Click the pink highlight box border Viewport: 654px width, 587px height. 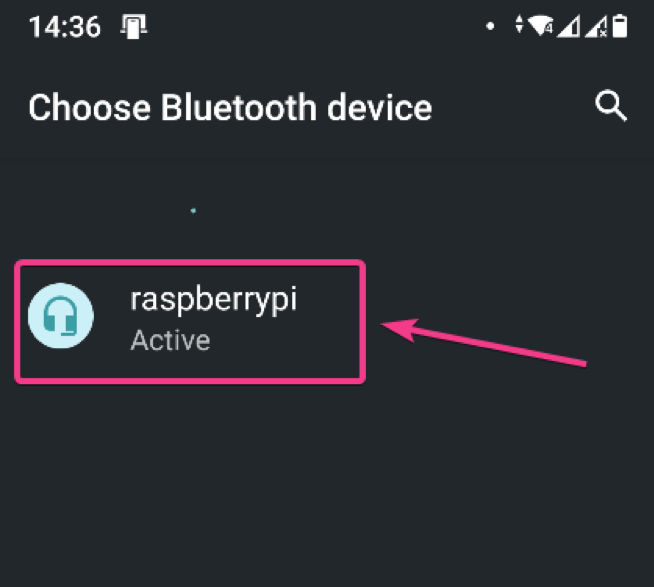[190, 263]
